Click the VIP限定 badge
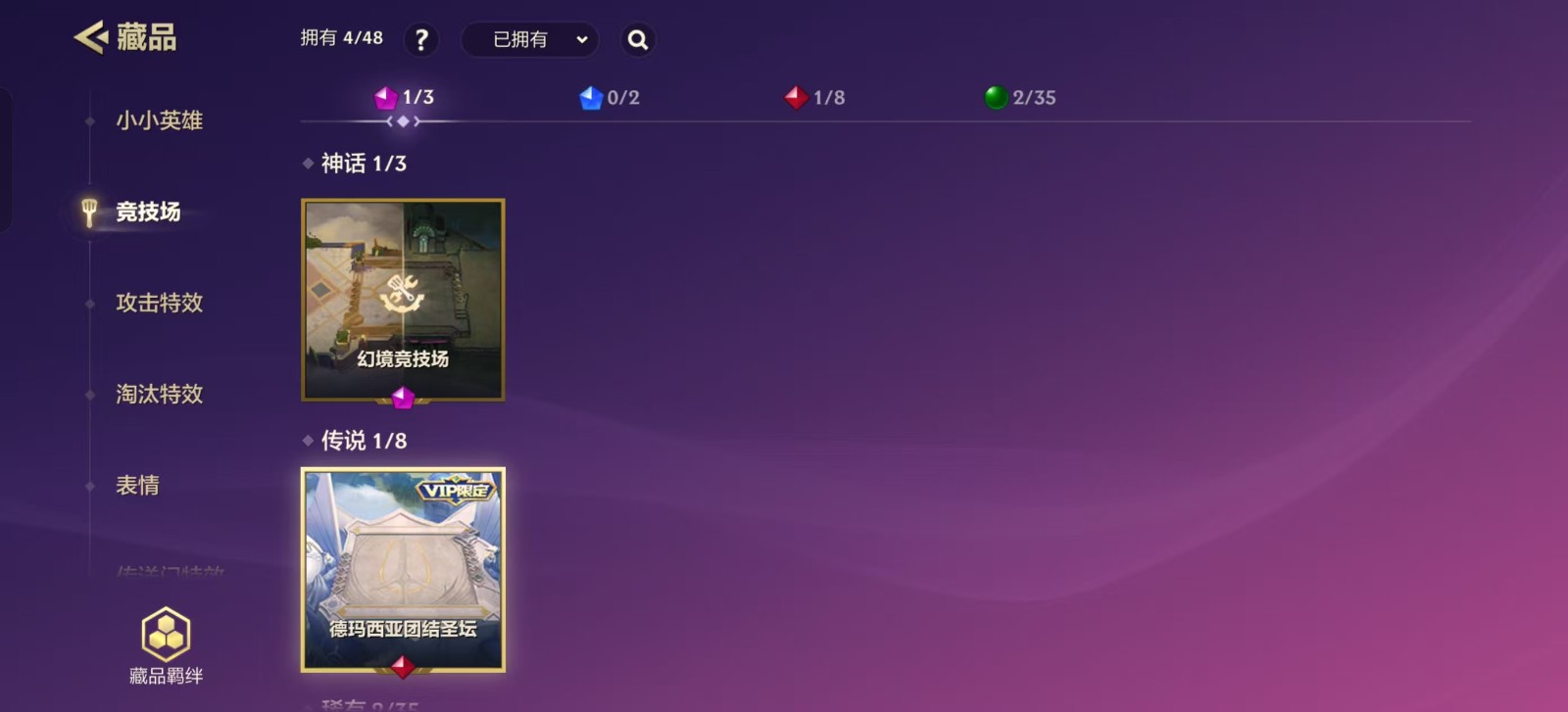The width and height of the screenshot is (1568, 712). 457,490
